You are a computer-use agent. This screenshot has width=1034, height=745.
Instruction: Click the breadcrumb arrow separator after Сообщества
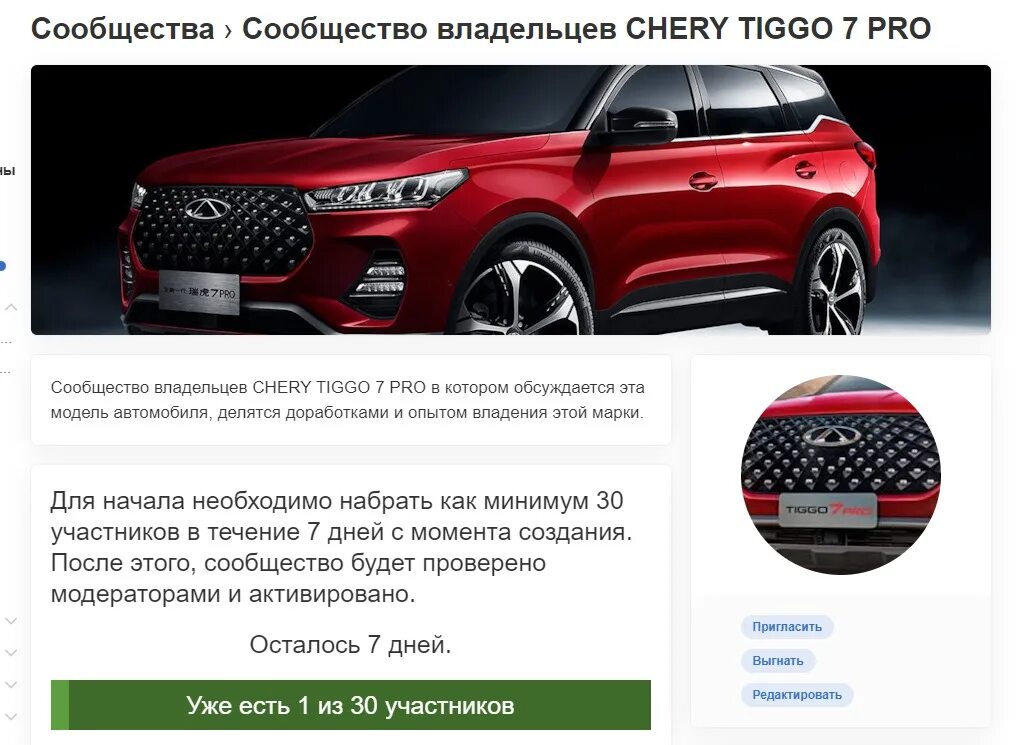(228, 30)
